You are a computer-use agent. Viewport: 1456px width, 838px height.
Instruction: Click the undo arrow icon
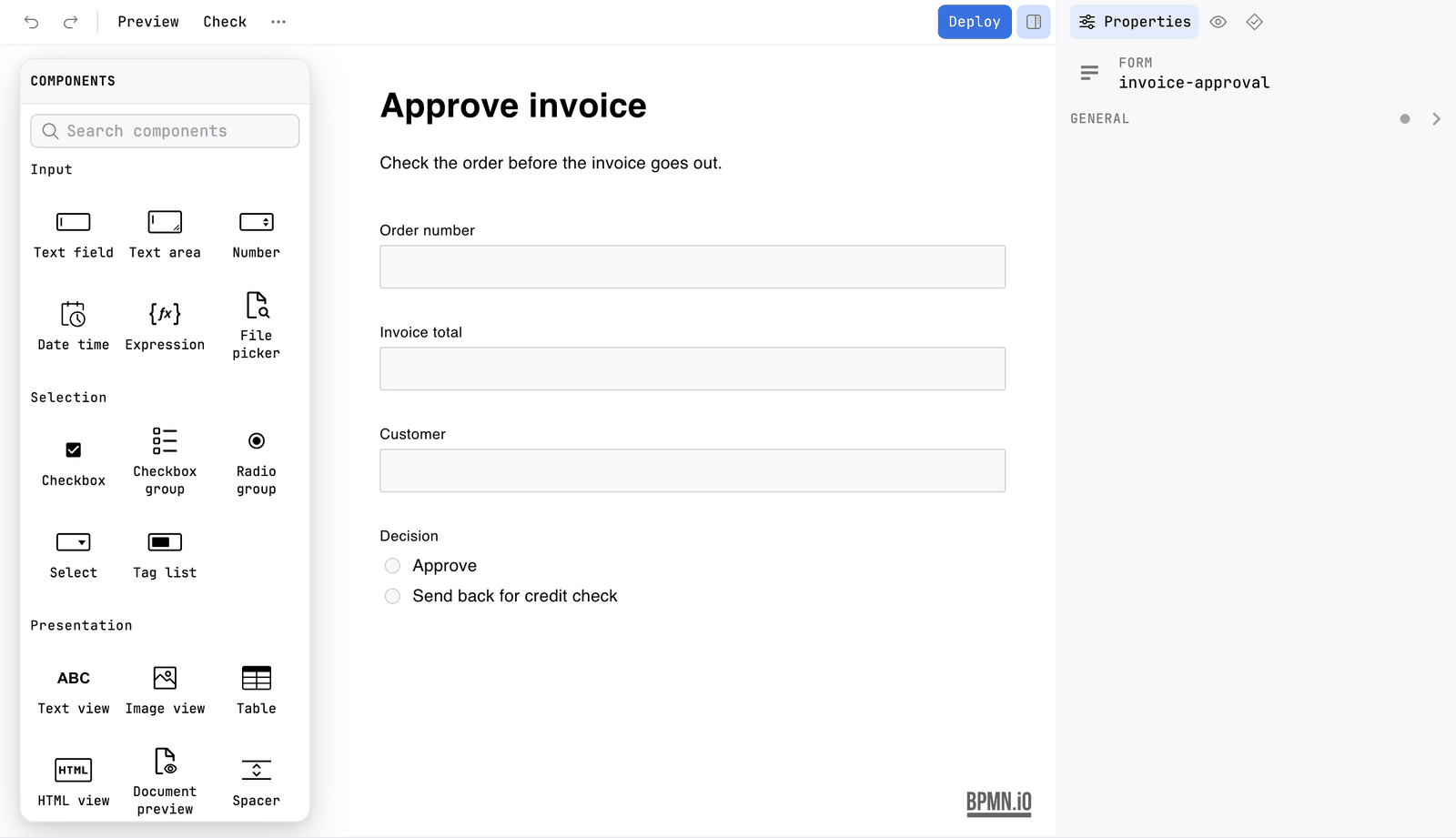click(32, 22)
